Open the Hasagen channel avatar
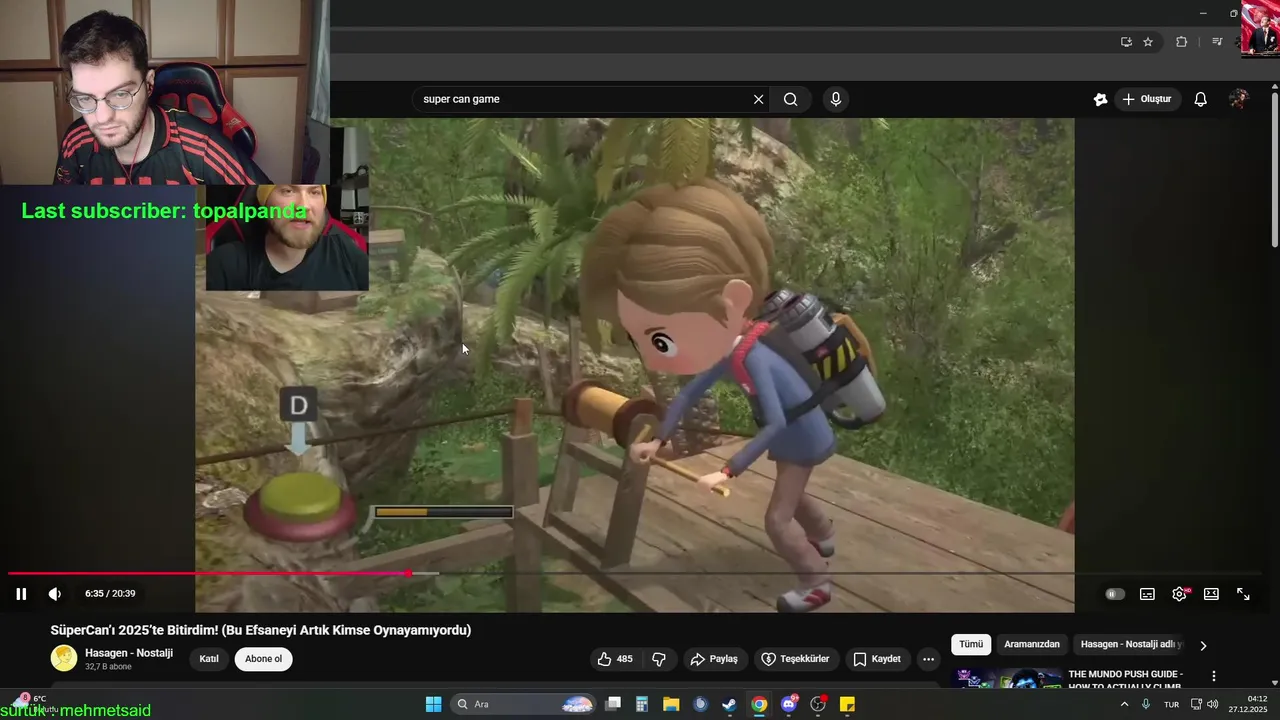This screenshot has height=720, width=1280. (64, 658)
